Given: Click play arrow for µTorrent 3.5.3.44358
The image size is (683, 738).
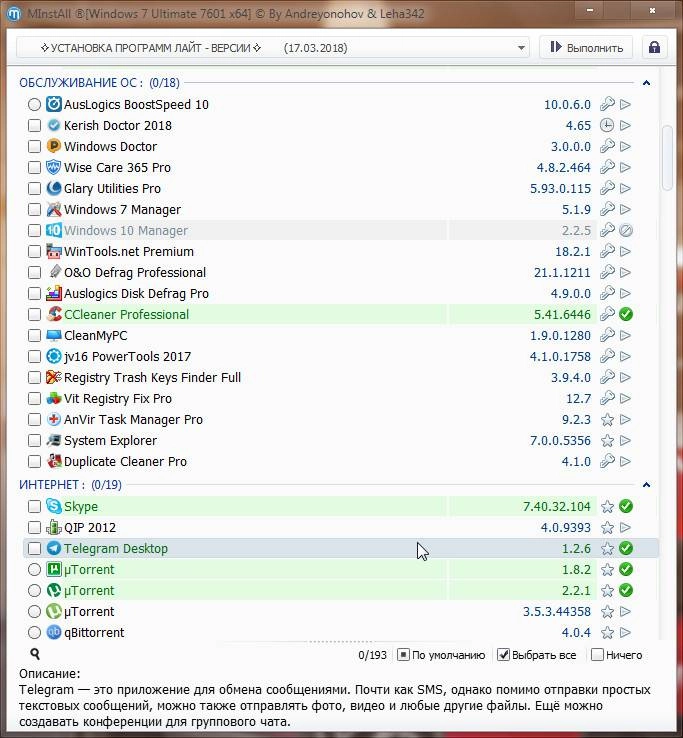Looking at the screenshot, I should (x=625, y=611).
